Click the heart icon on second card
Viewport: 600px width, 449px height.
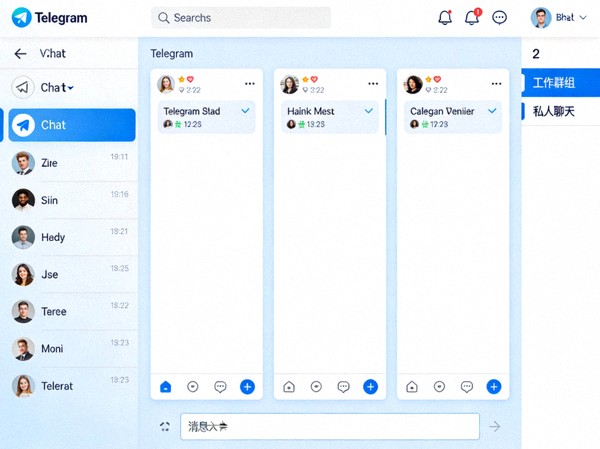[x=314, y=79]
